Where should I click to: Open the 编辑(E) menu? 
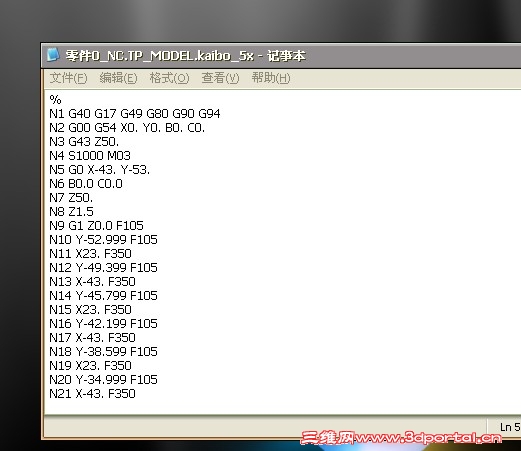click(x=118, y=78)
